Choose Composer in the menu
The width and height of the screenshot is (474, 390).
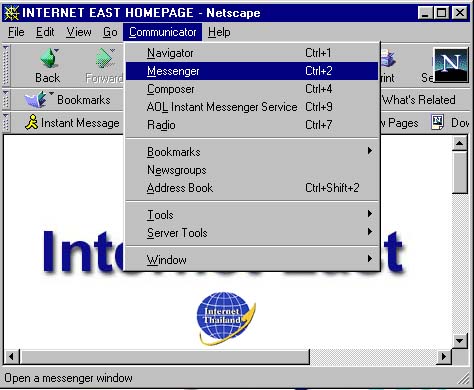pyautogui.click(x=252, y=89)
